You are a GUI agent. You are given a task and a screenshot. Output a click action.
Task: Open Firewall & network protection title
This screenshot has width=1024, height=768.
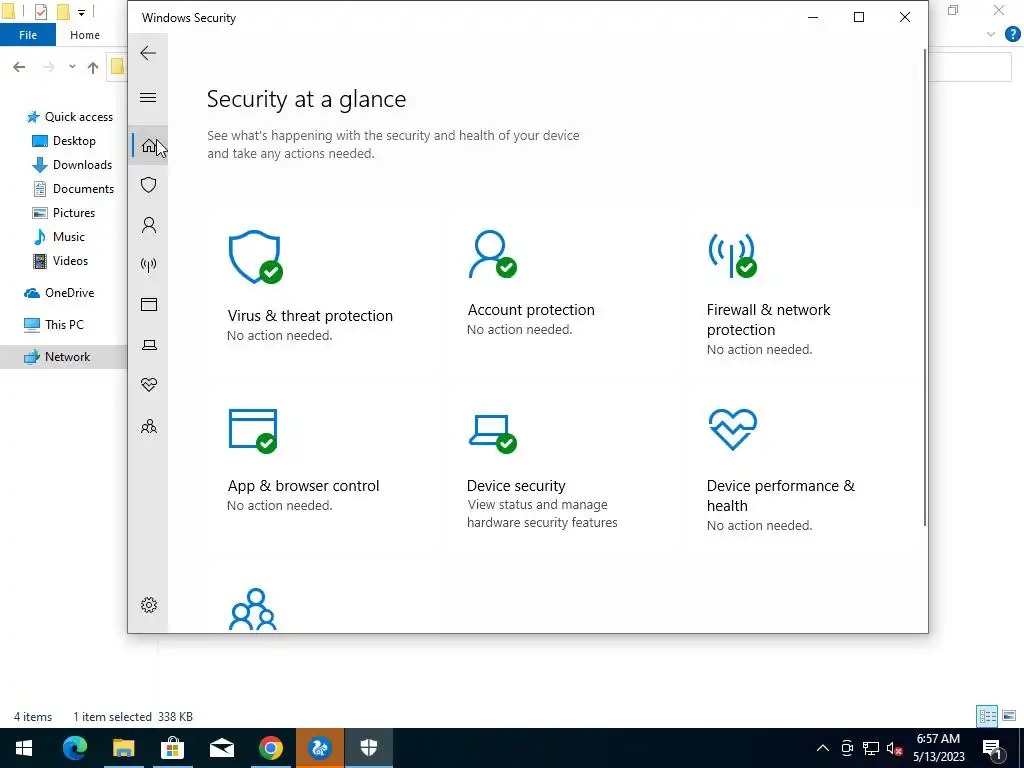click(x=768, y=319)
